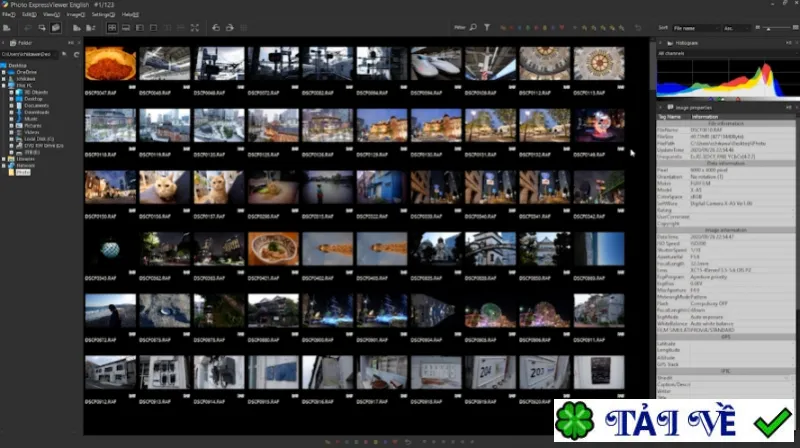Expand the Libraries tree node
The width and height of the screenshot is (800, 448).
click(x=4, y=159)
